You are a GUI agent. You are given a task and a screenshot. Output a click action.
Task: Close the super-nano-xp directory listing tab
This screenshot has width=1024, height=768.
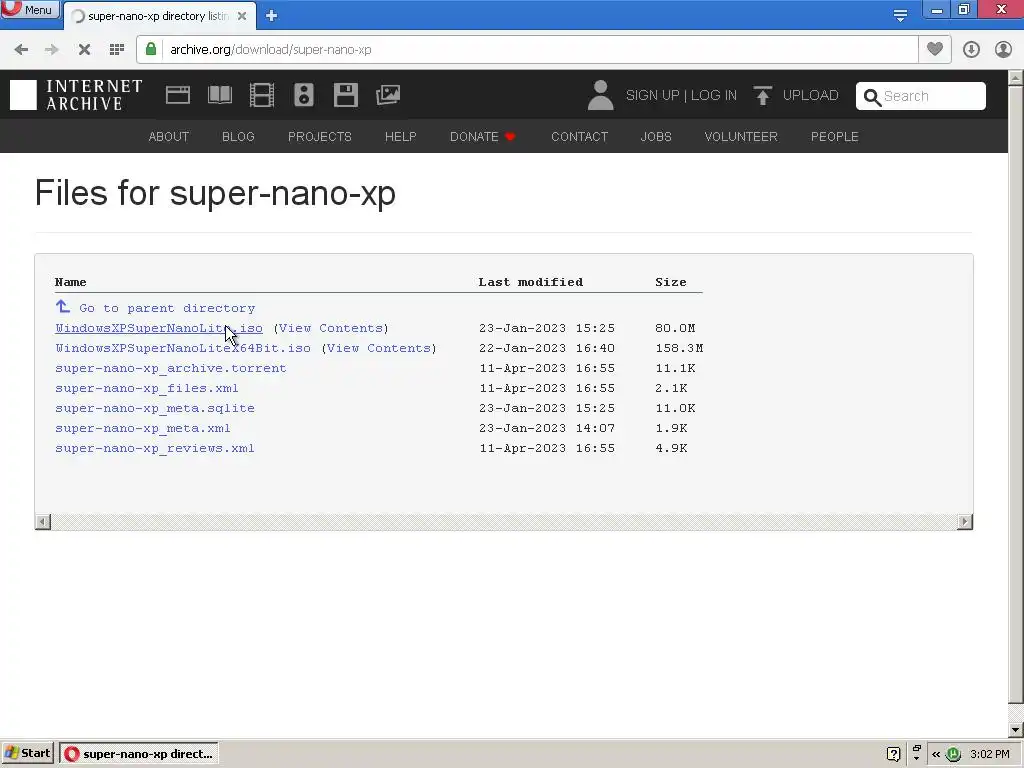[242, 16]
